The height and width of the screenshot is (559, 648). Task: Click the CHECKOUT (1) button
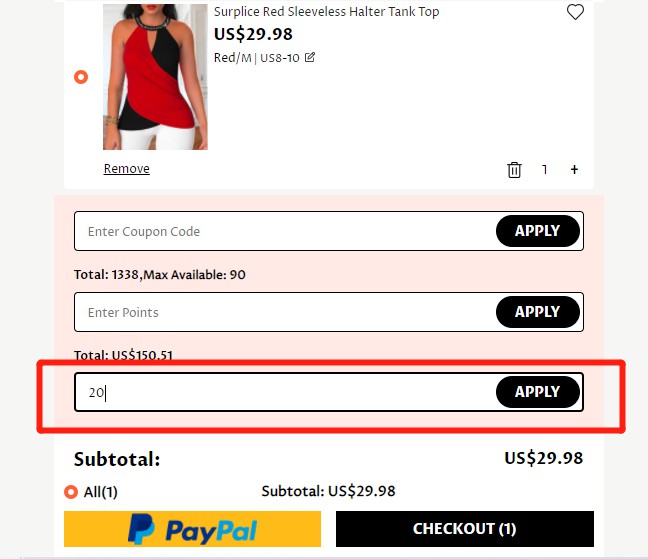(x=464, y=529)
